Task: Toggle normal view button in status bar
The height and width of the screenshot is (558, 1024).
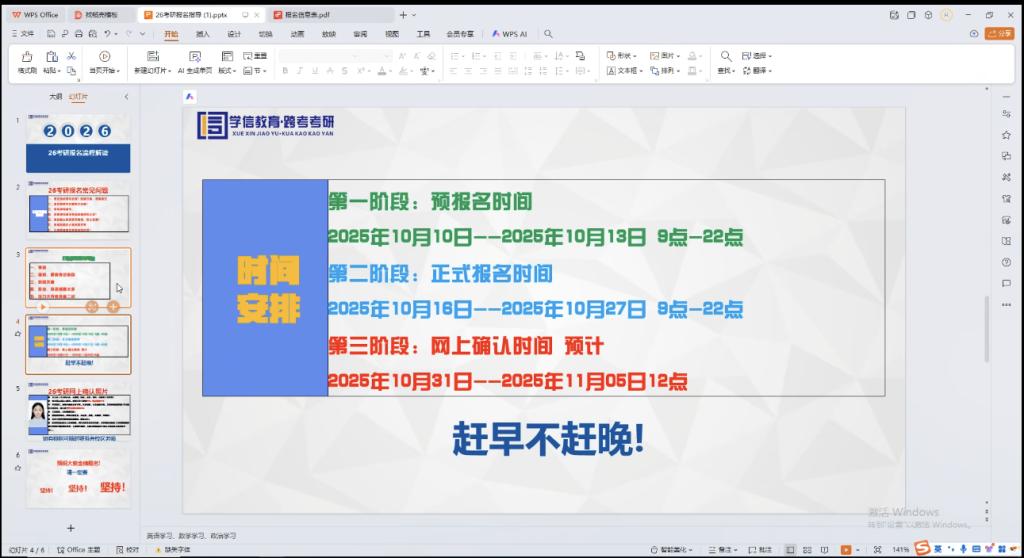Action: click(790, 550)
